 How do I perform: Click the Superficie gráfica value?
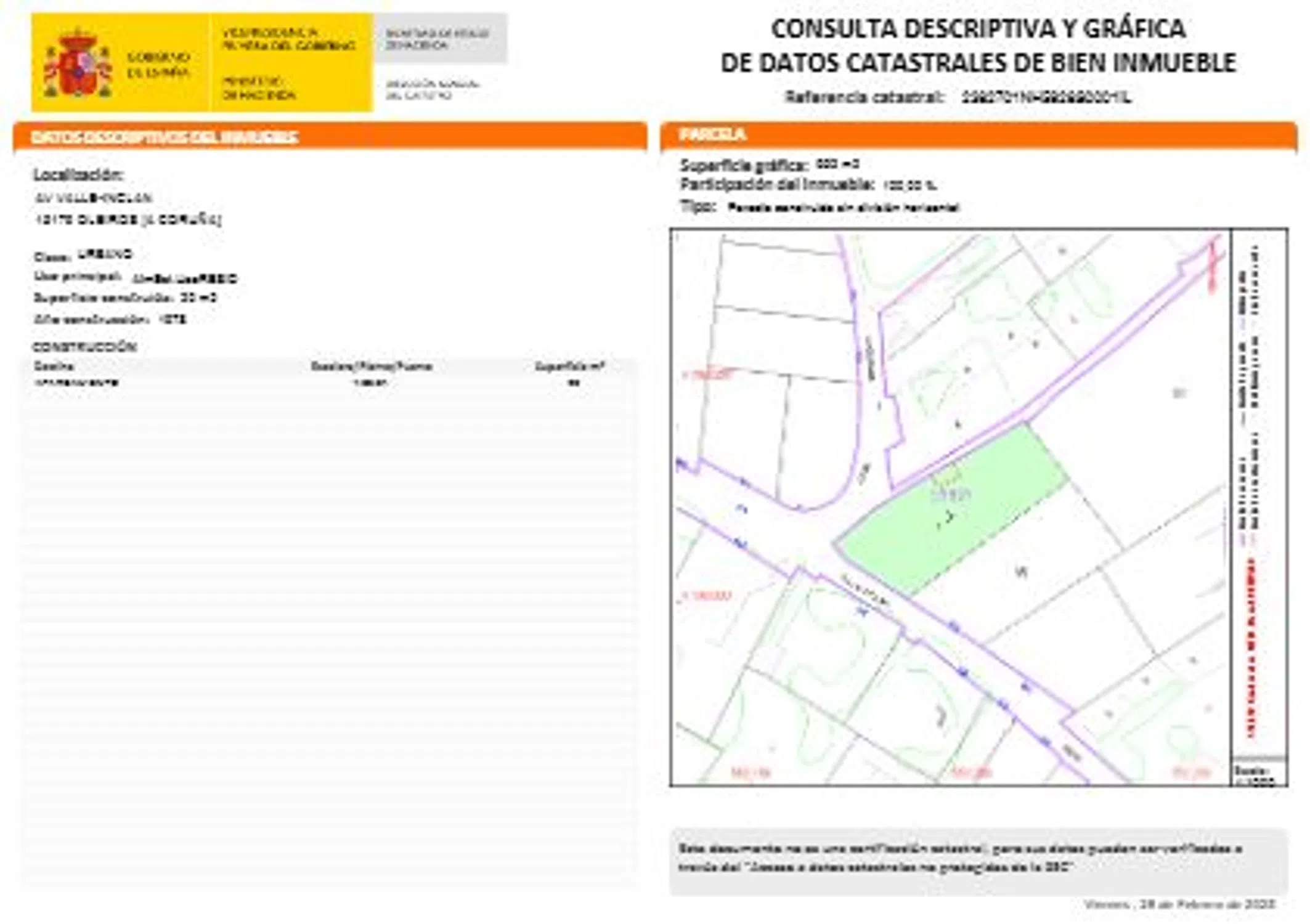coord(837,164)
